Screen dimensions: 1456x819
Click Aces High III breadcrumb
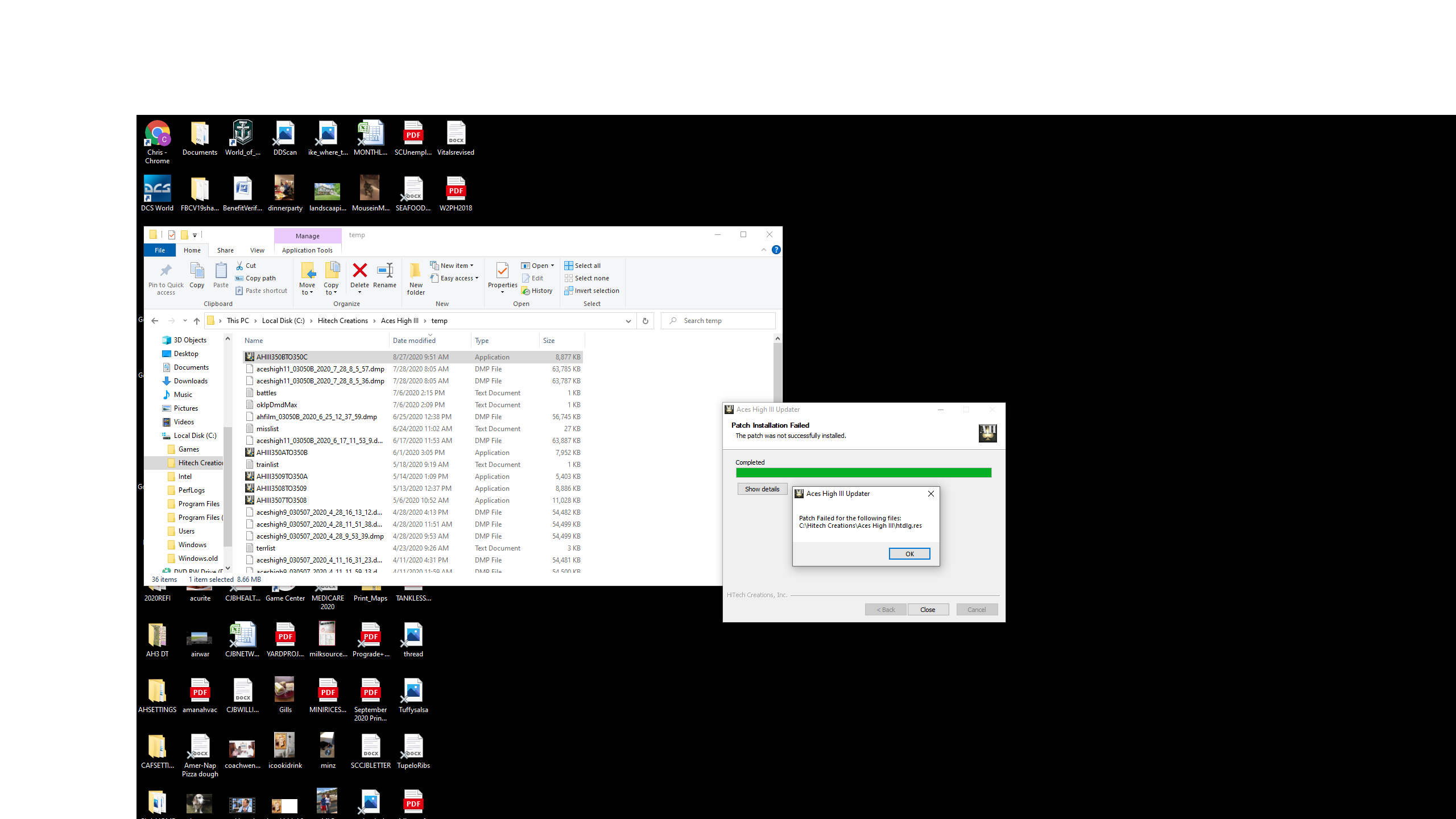pos(399,321)
